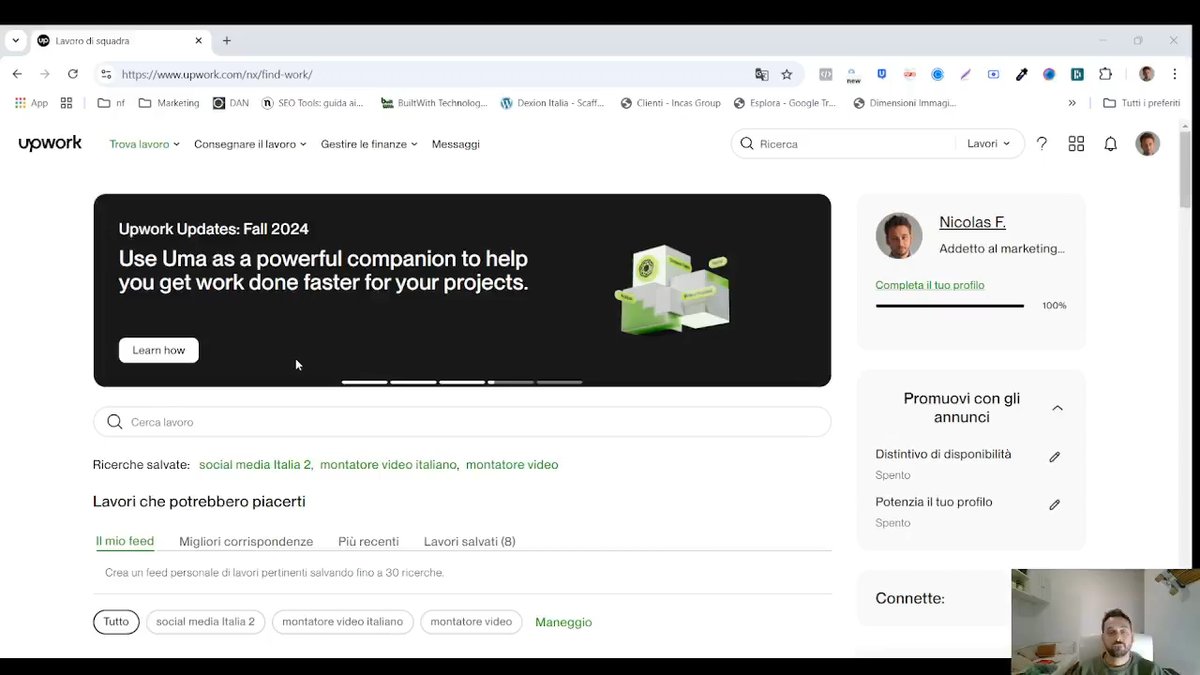
Task: Switch to Più recenti tab
Action: [369, 542]
